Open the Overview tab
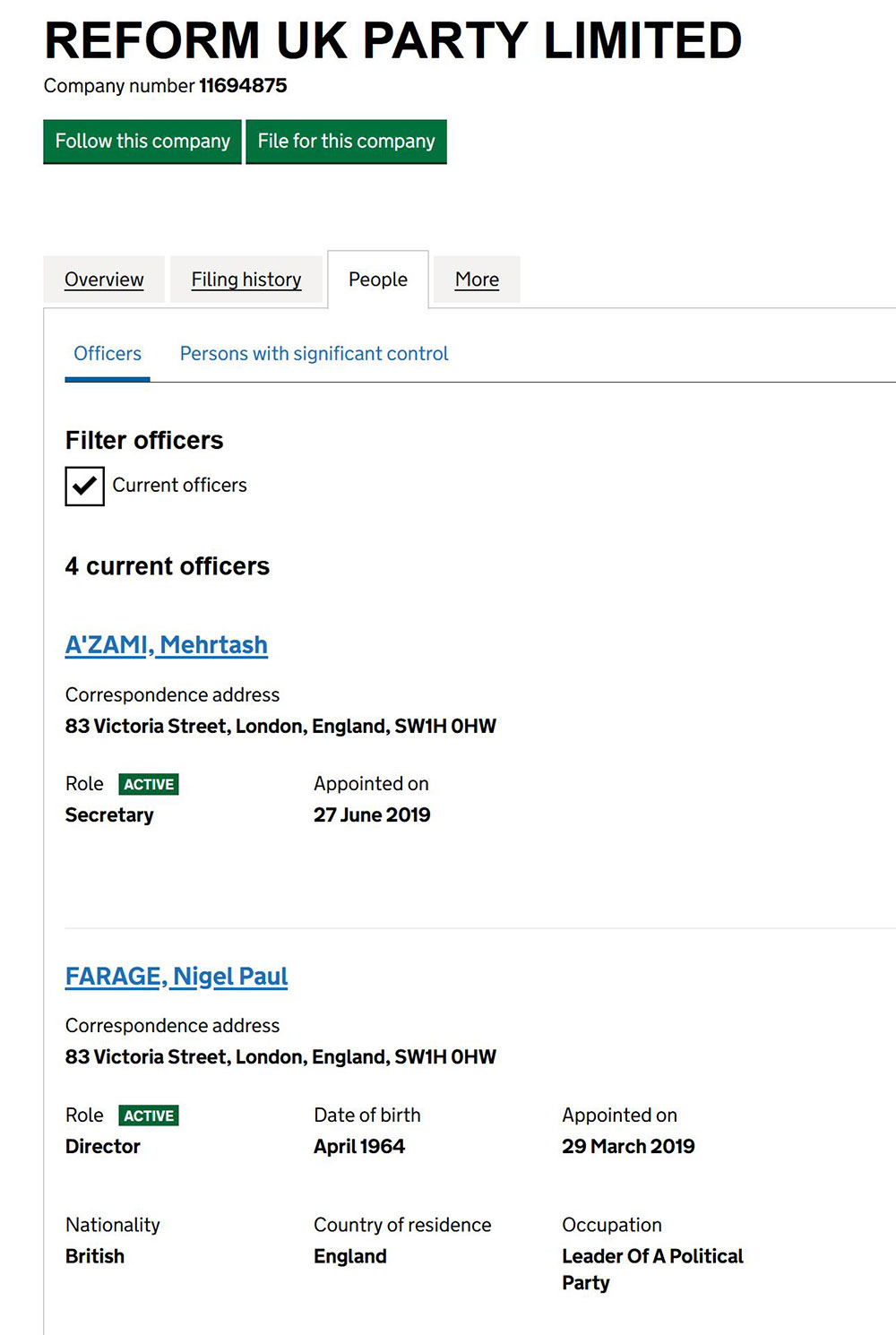 tap(104, 280)
